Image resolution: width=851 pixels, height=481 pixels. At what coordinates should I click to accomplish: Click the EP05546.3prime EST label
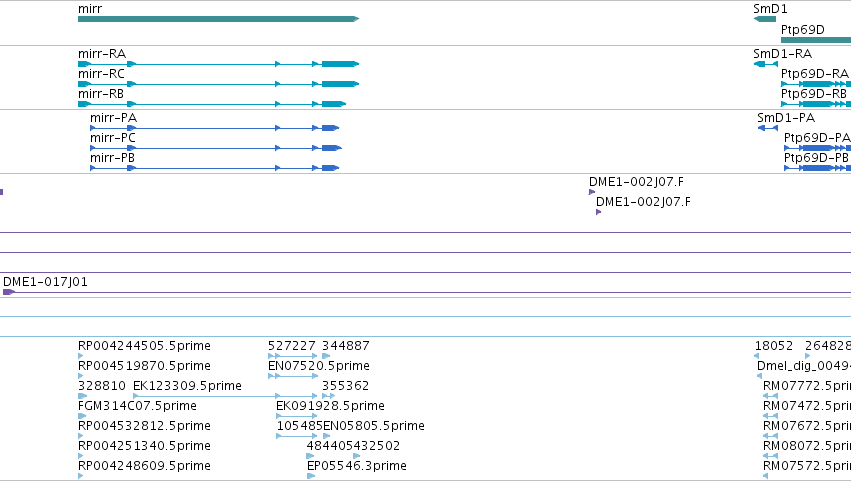click(357, 466)
